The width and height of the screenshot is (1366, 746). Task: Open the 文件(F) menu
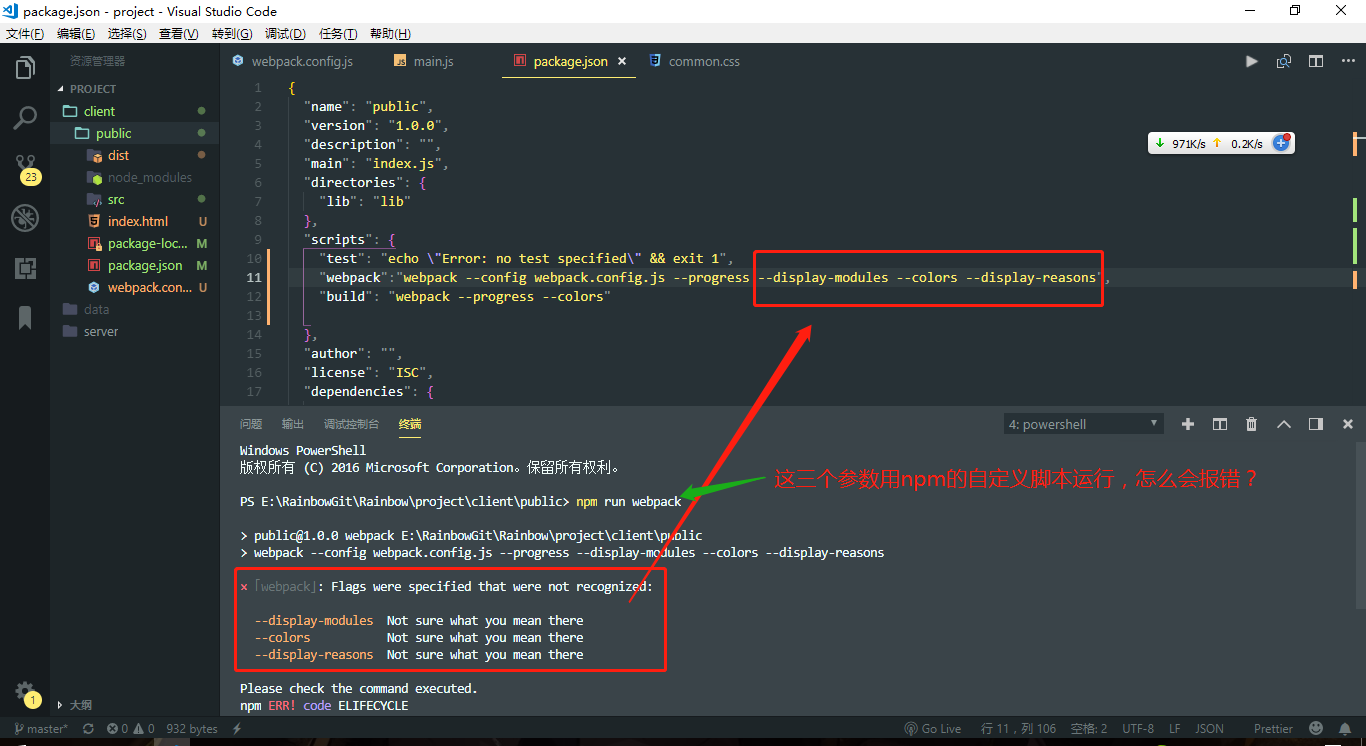[x=25, y=33]
